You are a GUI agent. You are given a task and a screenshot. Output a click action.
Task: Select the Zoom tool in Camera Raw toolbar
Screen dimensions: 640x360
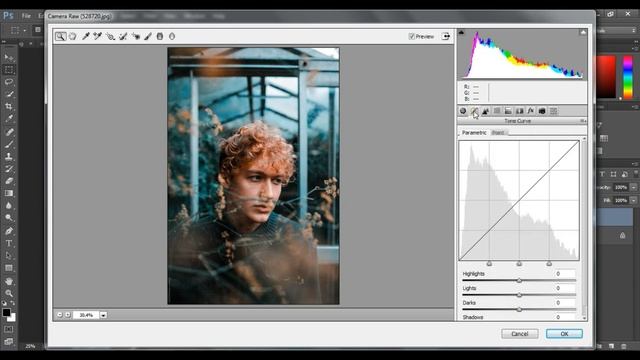point(60,36)
